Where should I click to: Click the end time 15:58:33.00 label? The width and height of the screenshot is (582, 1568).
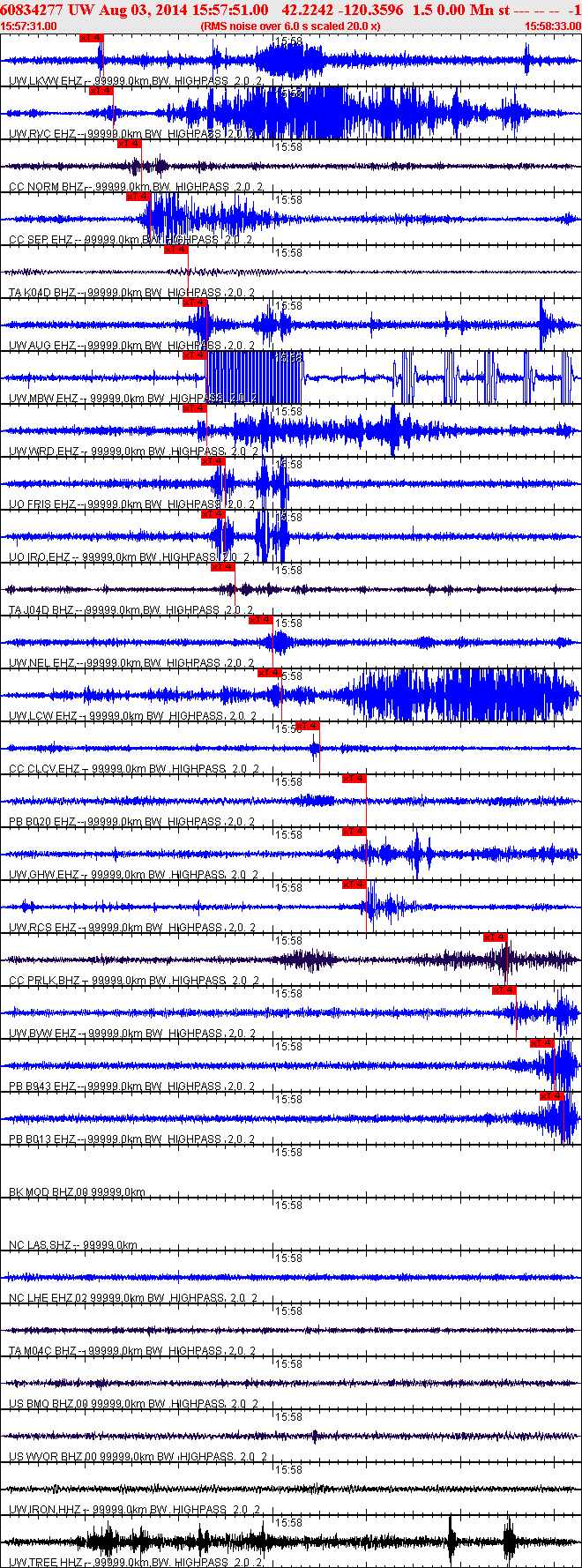552,26
